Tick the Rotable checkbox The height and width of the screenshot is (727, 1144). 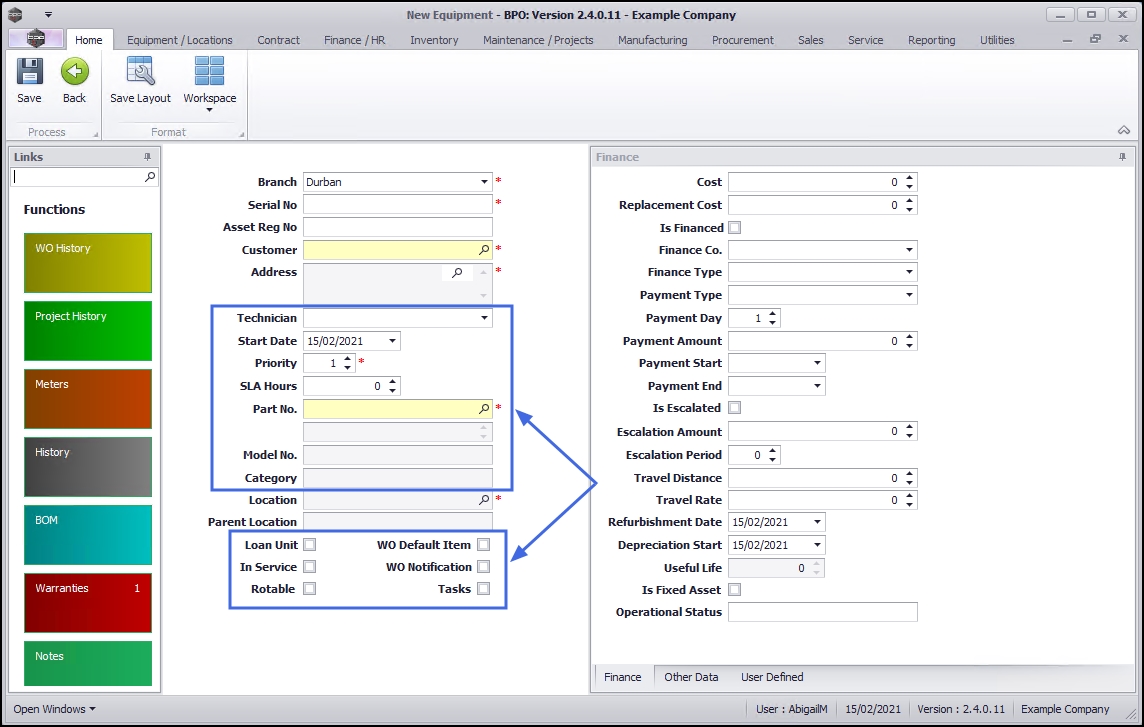(x=309, y=588)
